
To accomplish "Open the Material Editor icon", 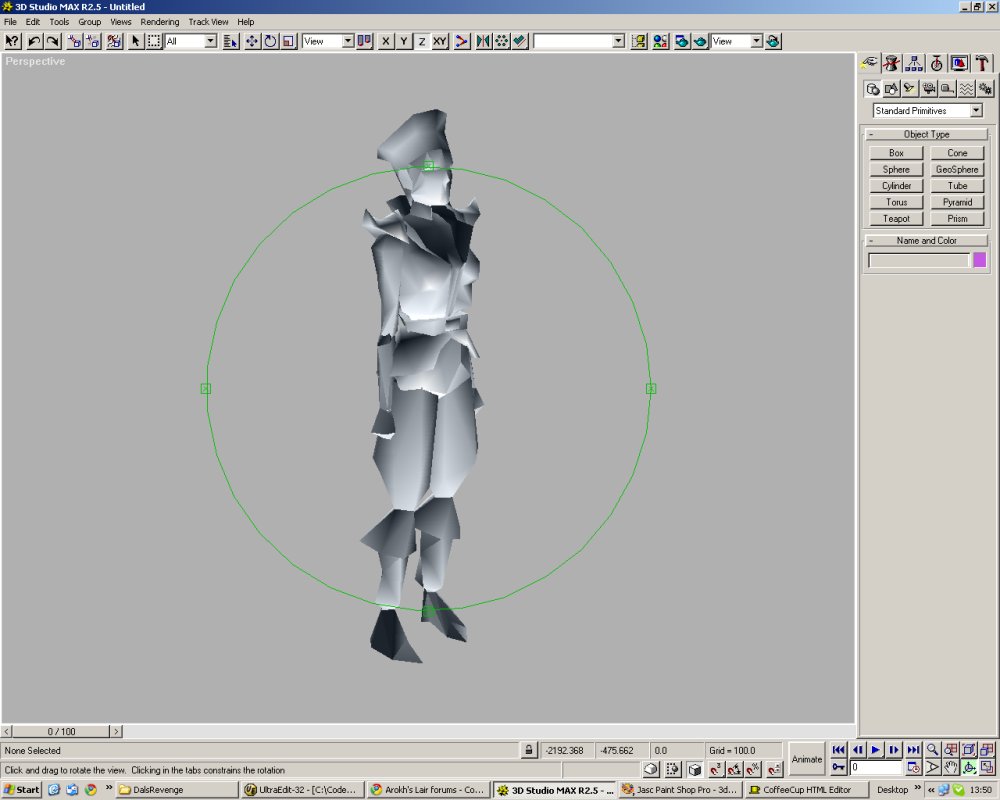I will pyautogui.click(x=660, y=41).
